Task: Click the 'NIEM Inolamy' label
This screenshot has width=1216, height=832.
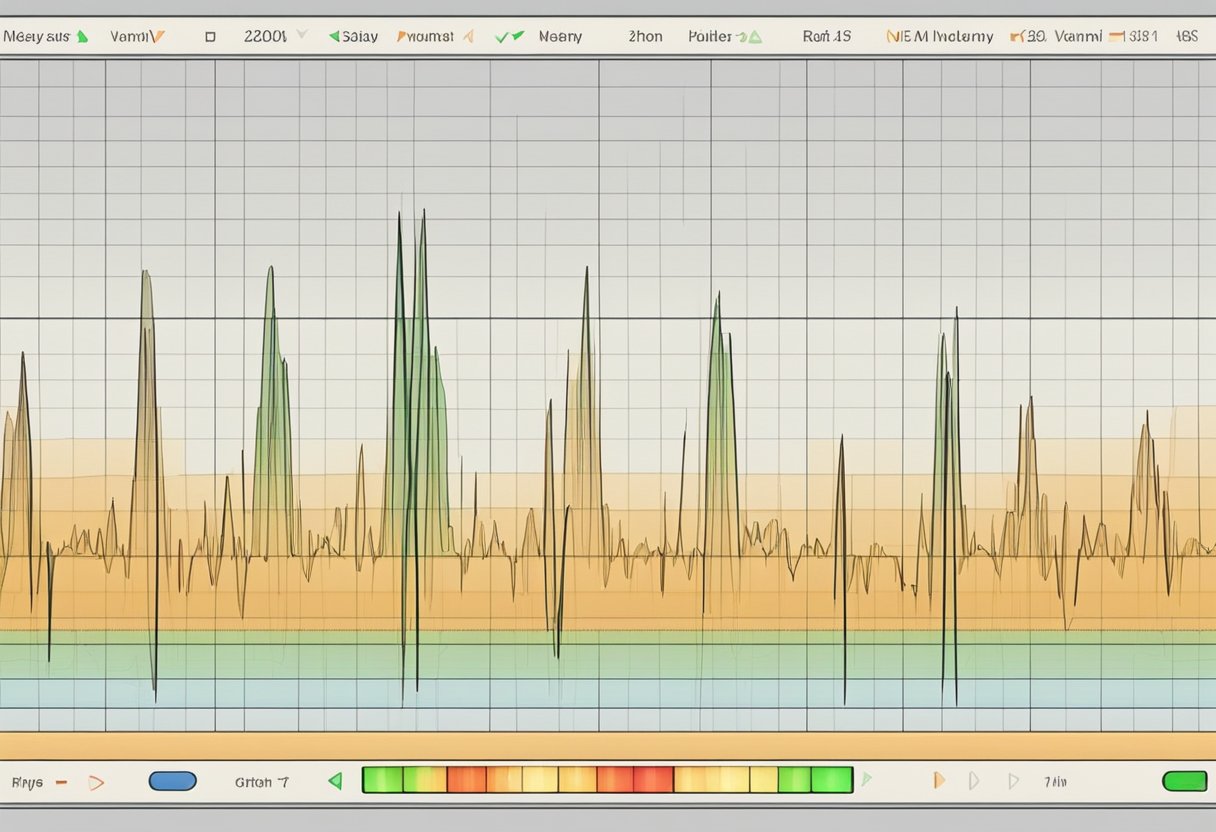Action: click(940, 36)
